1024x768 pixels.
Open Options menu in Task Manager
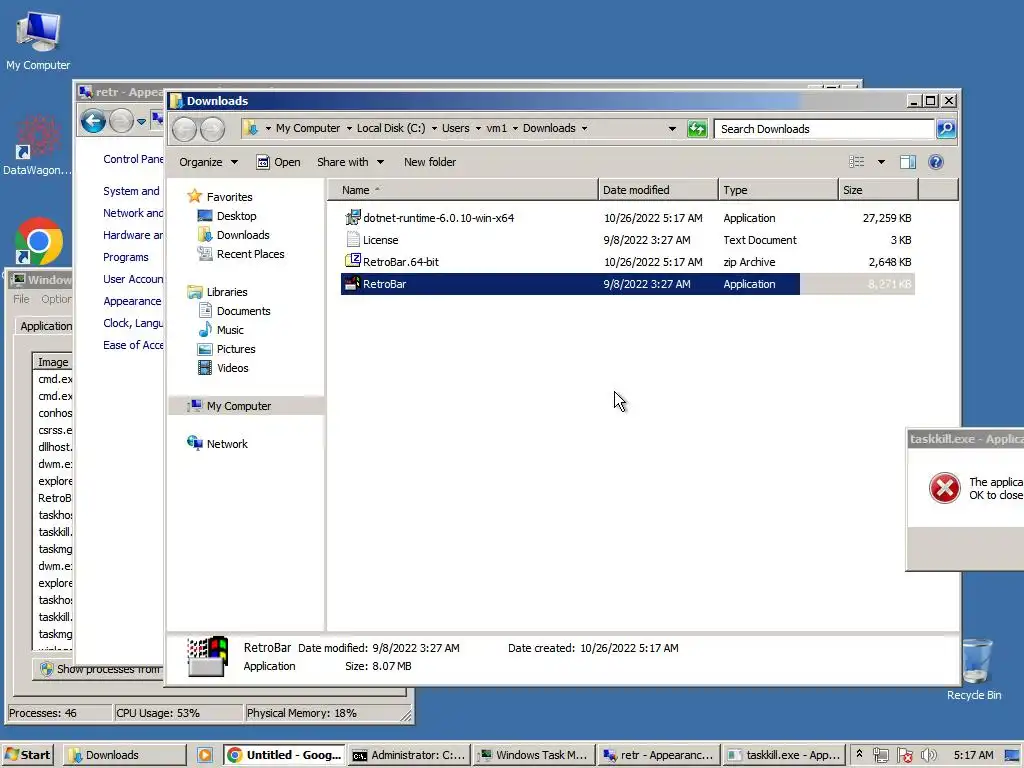coord(56,299)
